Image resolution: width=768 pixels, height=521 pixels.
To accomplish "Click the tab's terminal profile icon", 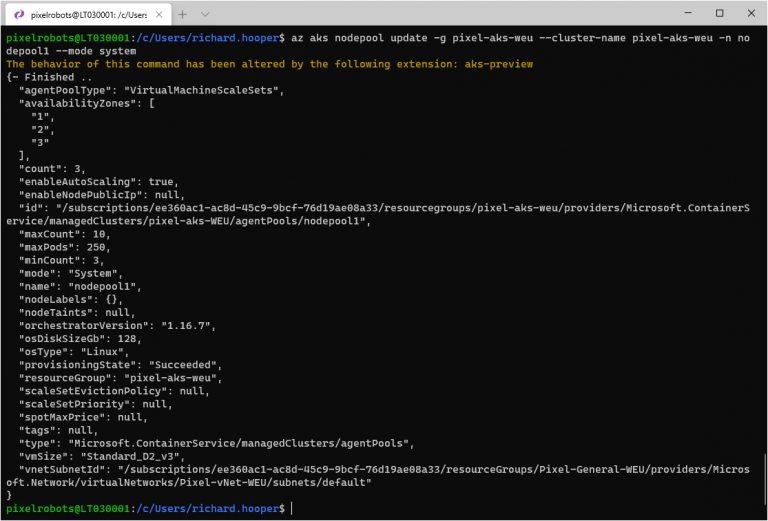I will (19, 15).
